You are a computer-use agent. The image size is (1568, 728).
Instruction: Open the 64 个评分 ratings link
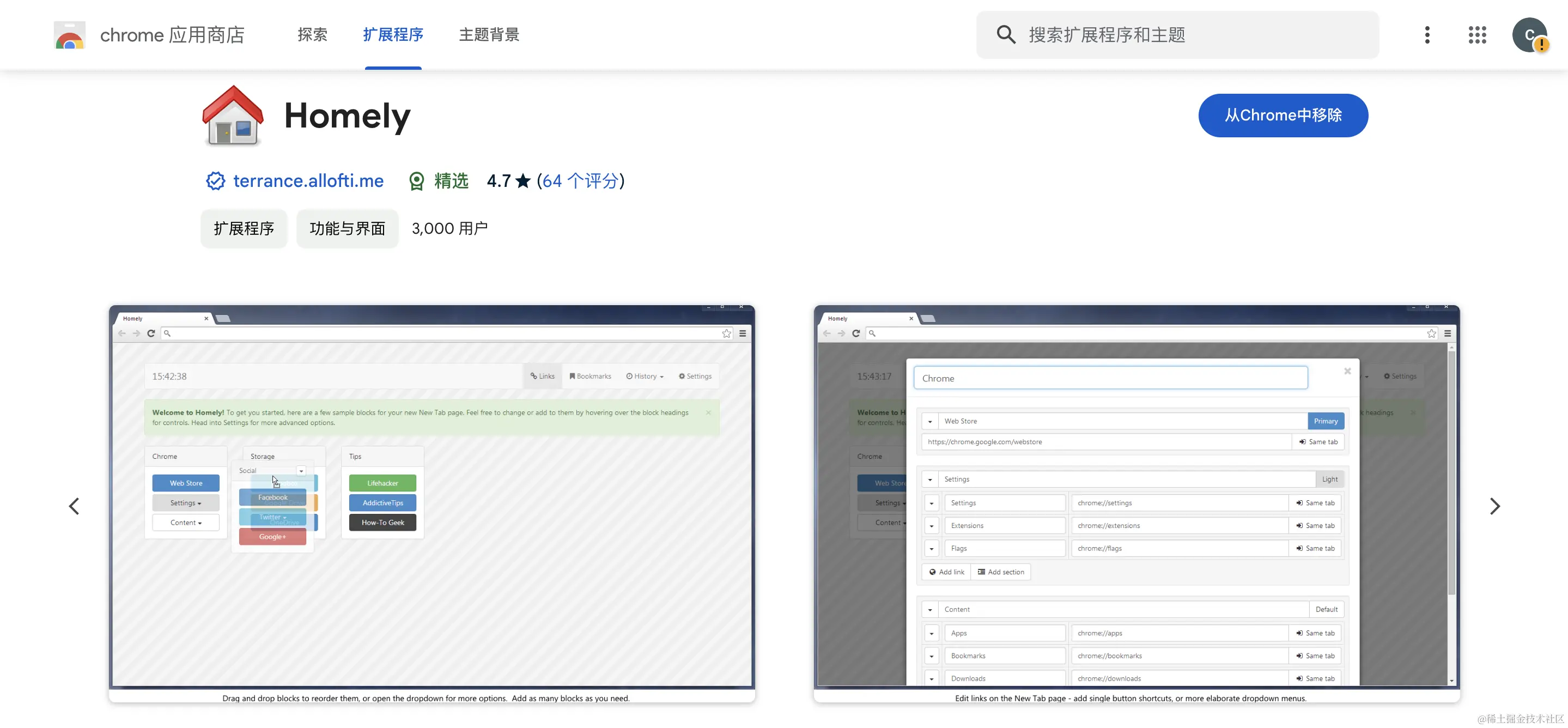pos(580,181)
